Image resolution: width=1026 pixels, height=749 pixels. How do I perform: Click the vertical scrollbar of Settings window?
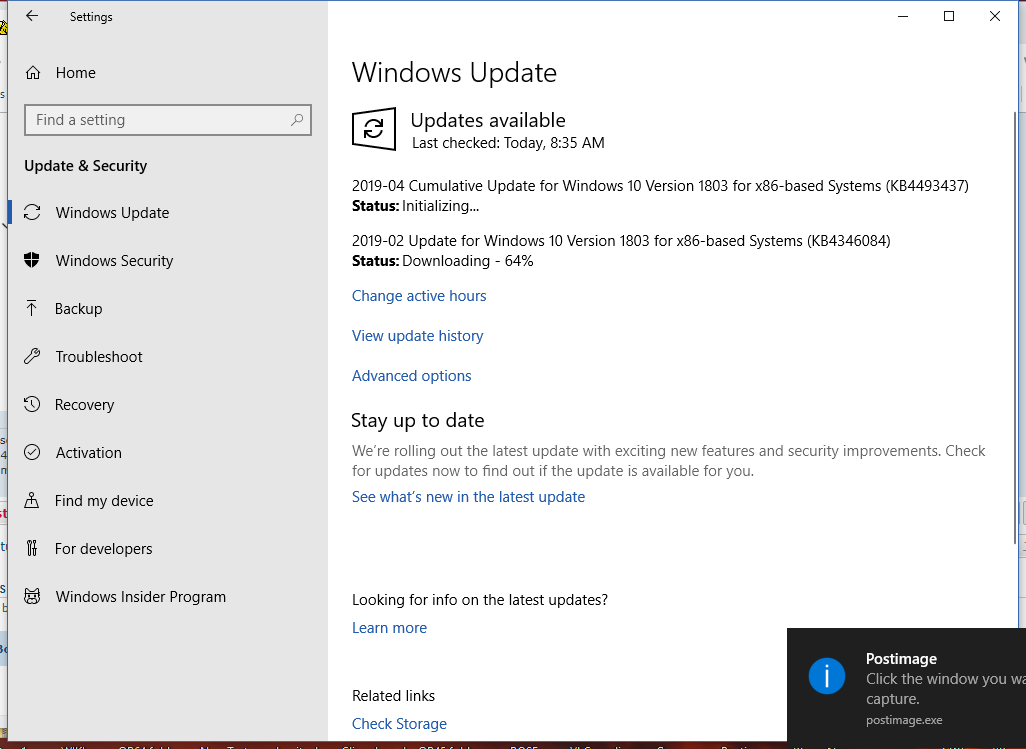coord(1016,327)
